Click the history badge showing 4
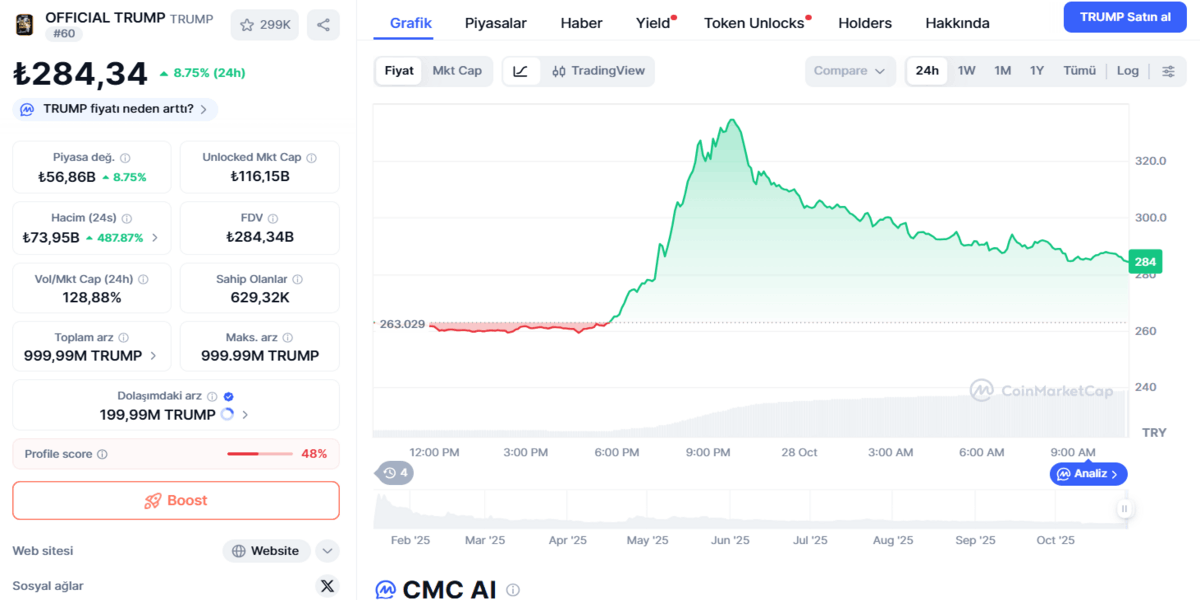 click(x=395, y=473)
